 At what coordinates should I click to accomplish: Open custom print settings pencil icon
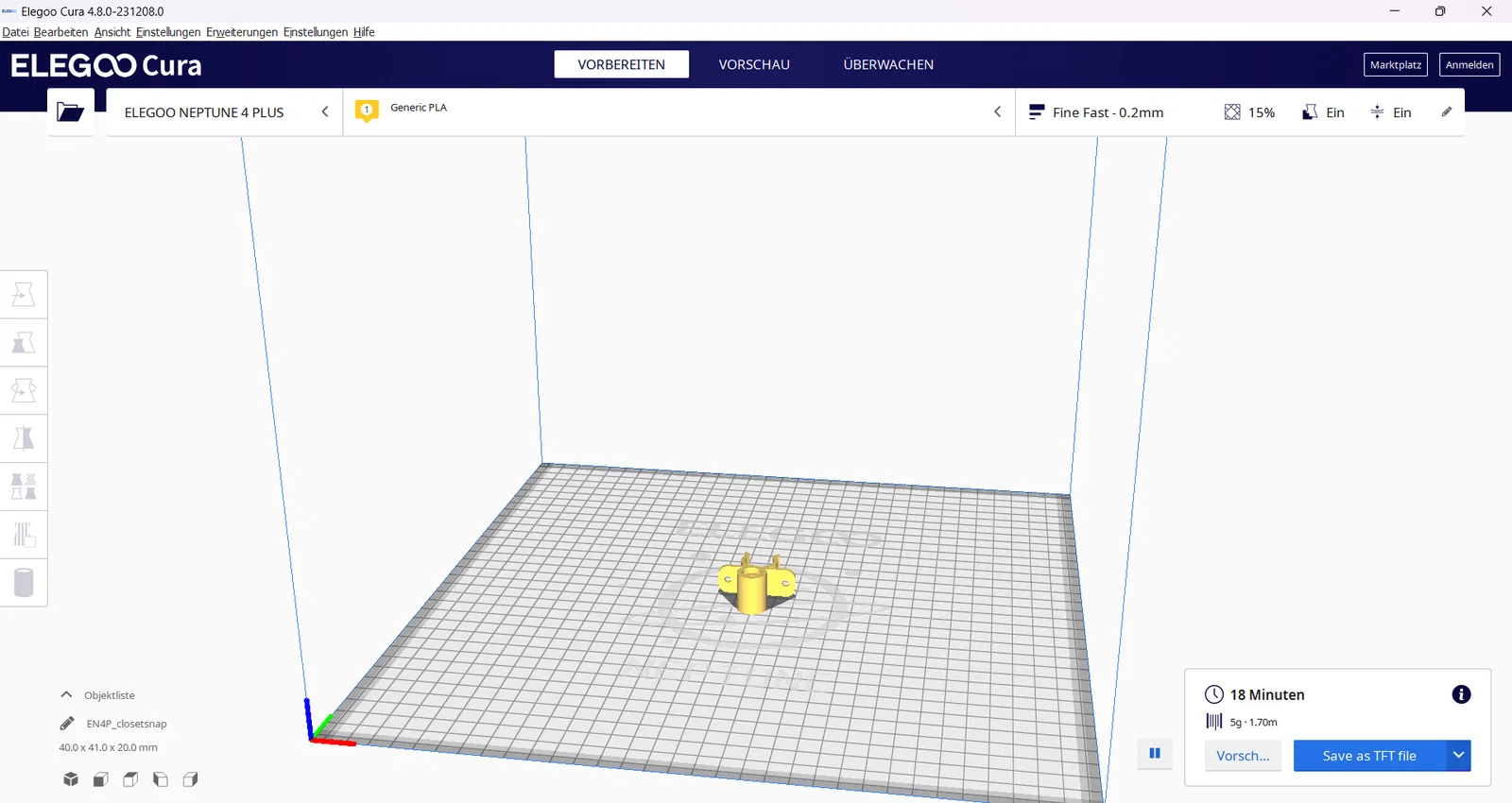click(1446, 111)
